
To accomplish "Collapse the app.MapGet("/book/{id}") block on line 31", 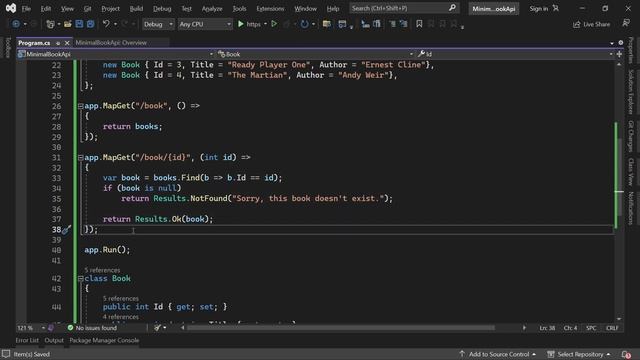I will pos(80,158).
